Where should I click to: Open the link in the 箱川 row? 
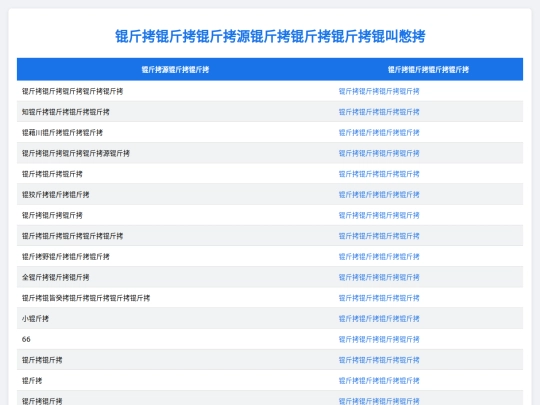coord(379,133)
